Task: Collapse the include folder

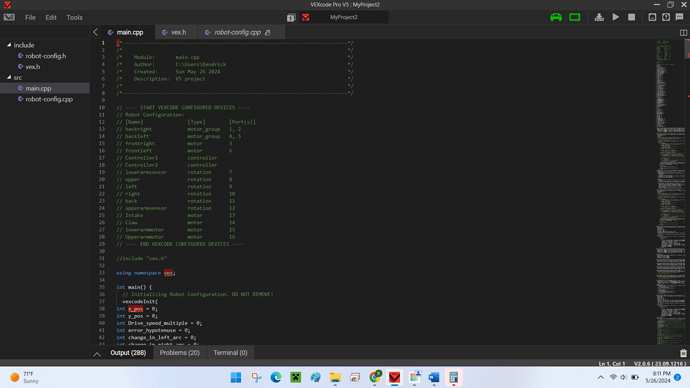Action: [x=9, y=45]
